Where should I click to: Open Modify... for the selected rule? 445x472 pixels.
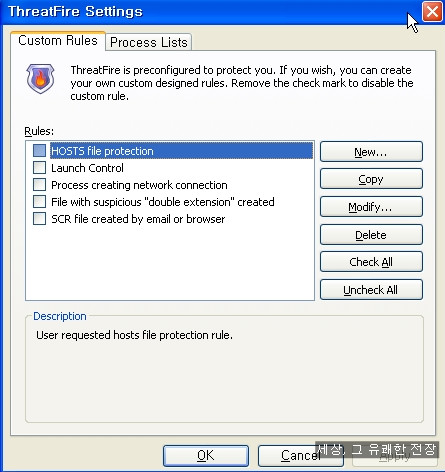pos(371,207)
